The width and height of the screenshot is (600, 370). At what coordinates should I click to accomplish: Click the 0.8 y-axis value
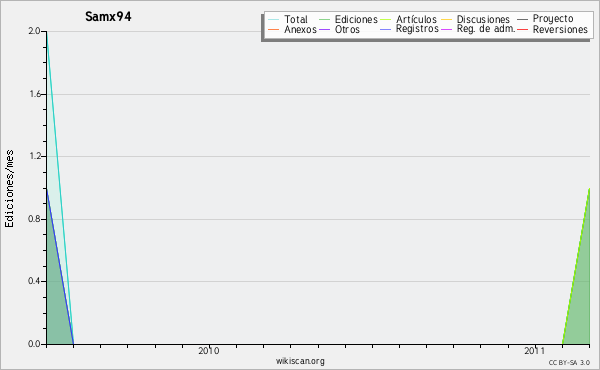34,219
